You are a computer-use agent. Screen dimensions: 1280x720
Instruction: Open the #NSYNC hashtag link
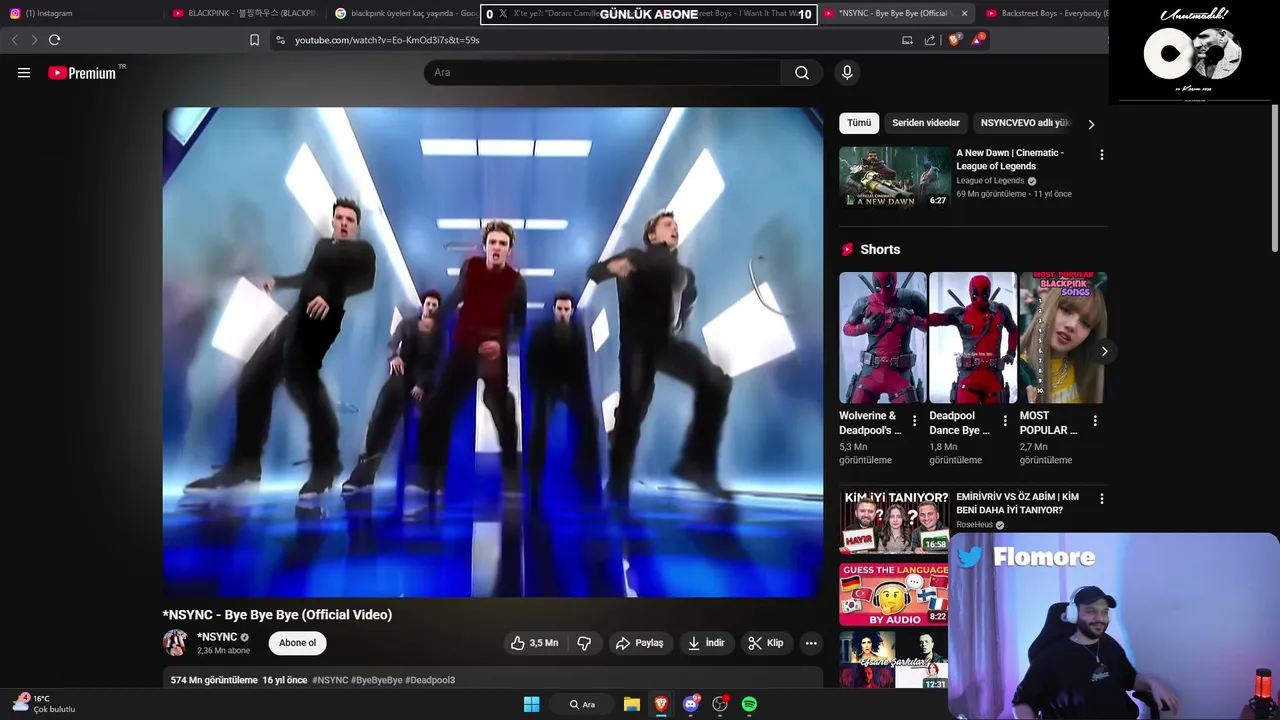[330, 680]
